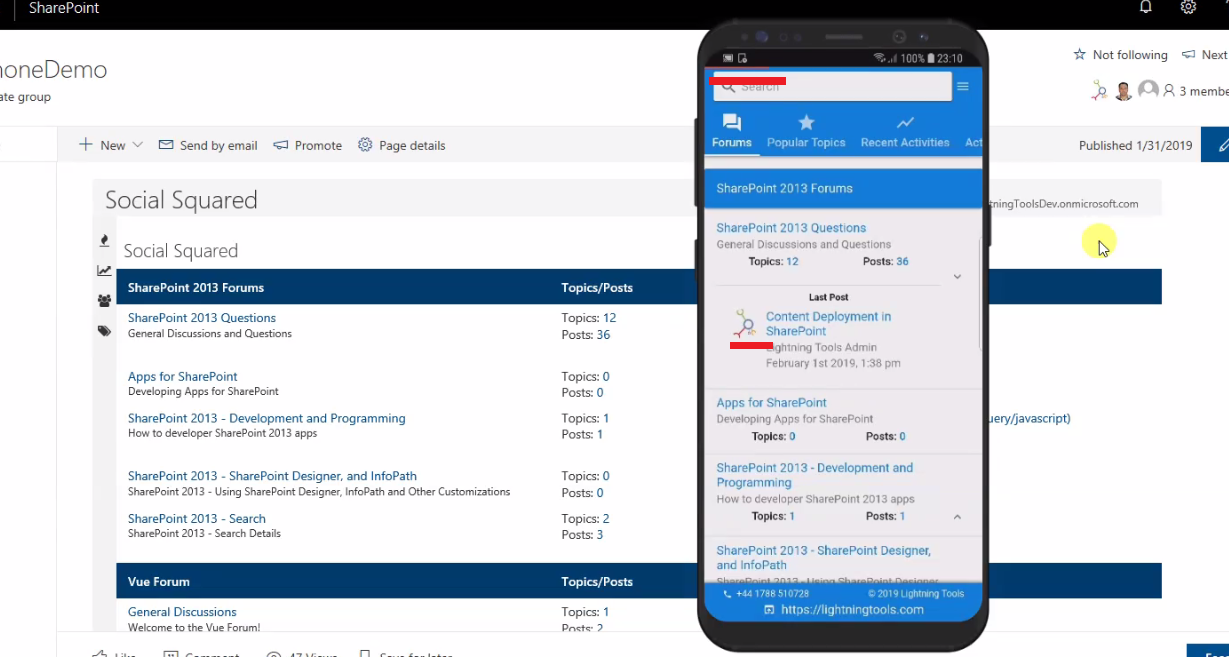Viewport: 1229px width, 657px height.
Task: Open Development and Programming forum on phone
Action: coord(815,475)
